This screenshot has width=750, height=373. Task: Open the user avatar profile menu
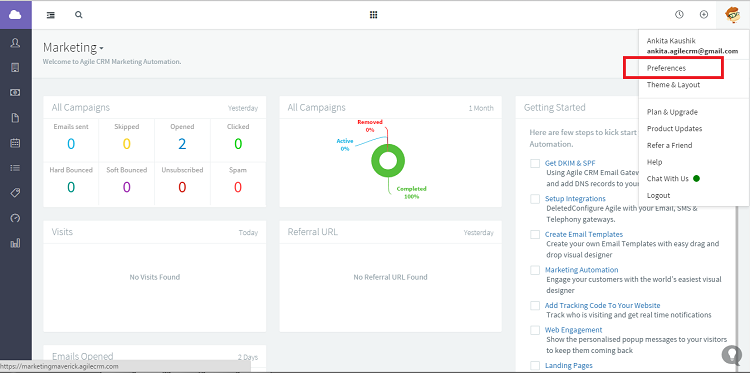[x=732, y=15]
